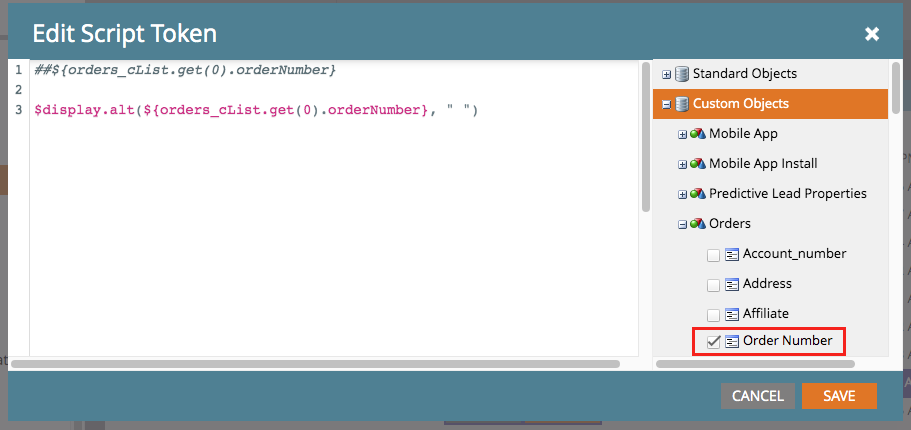Click the Affiliate field icon
This screenshot has width=911, height=430.
pos(732,314)
